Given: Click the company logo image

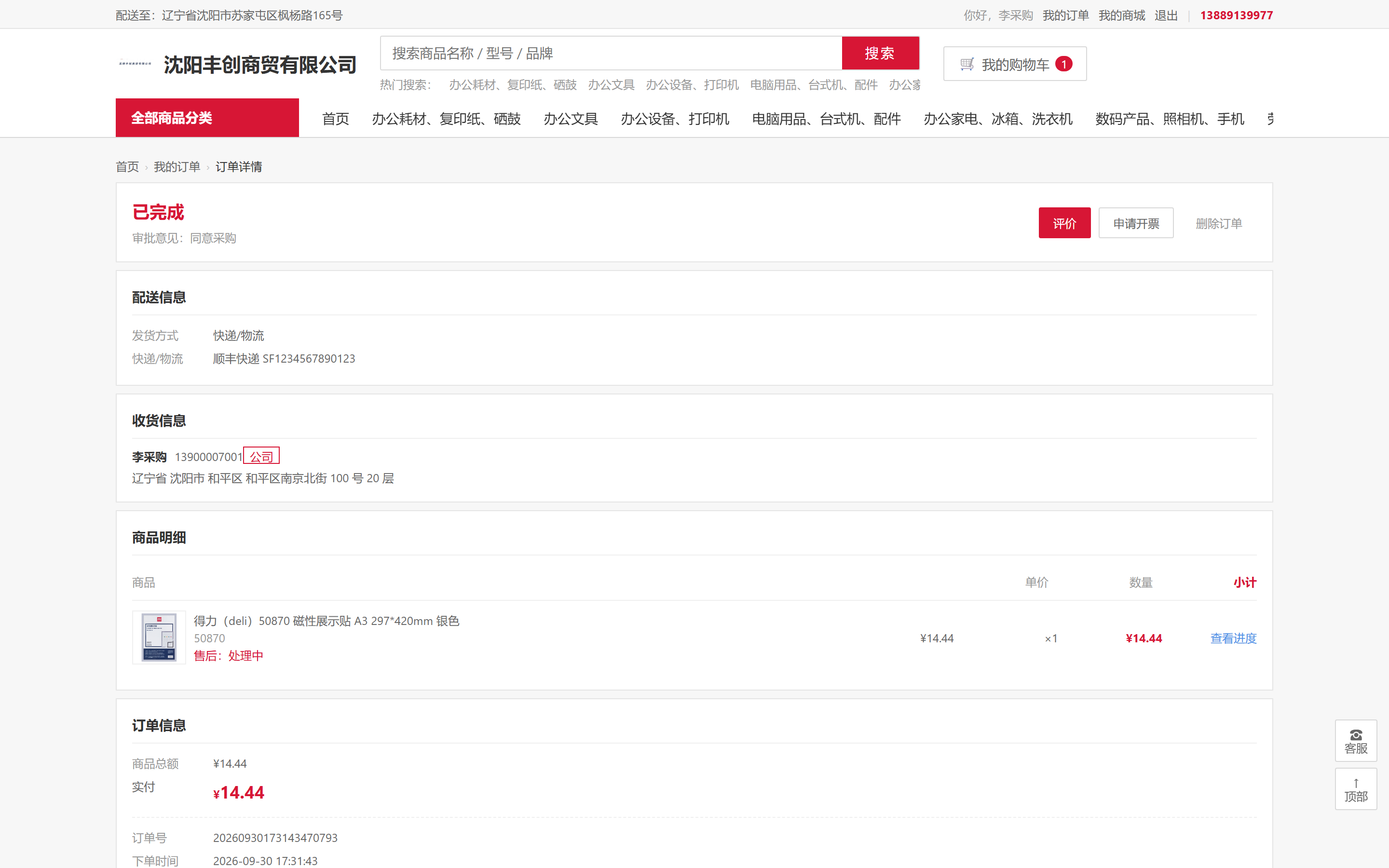Looking at the screenshot, I should coord(135,64).
